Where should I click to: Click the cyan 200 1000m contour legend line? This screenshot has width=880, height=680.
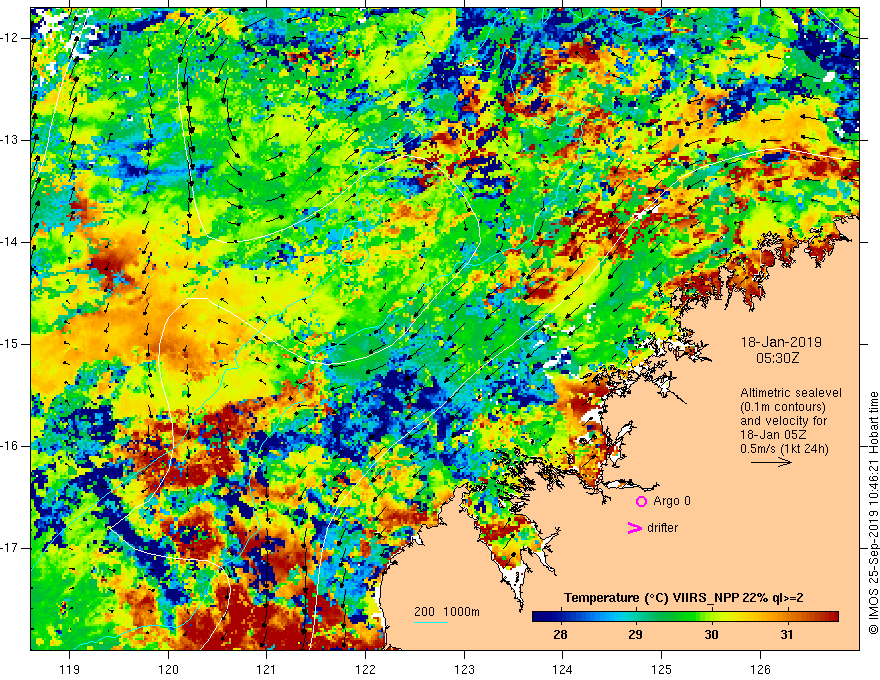[x=431, y=622]
